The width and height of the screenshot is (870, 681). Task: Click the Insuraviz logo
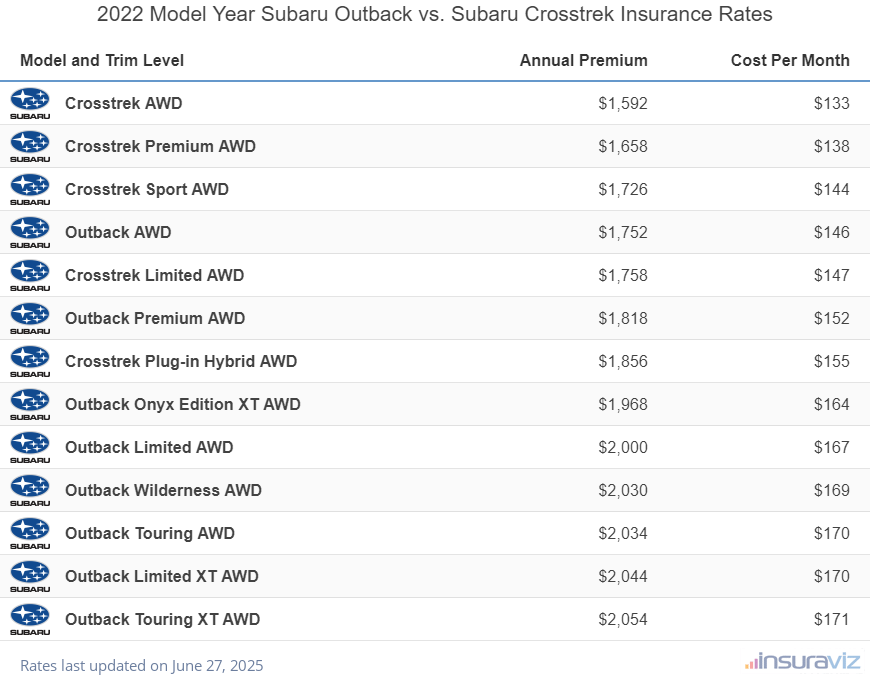pyautogui.click(x=802, y=662)
